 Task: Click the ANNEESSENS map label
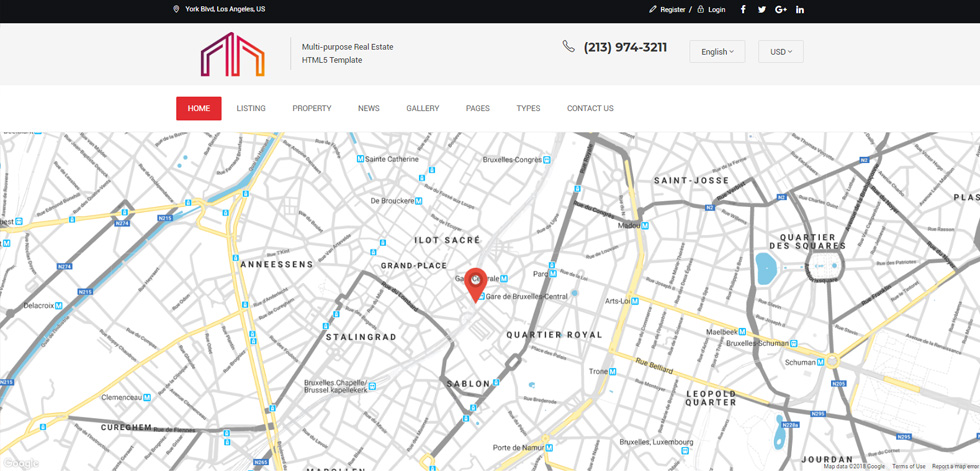coord(277,264)
